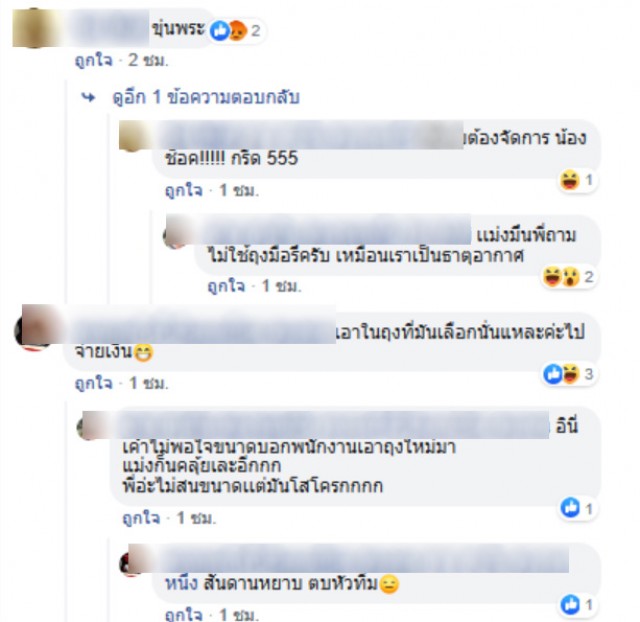
Task: Open the blurred commenter name on the ช๊อค comment
Action: point(310,135)
